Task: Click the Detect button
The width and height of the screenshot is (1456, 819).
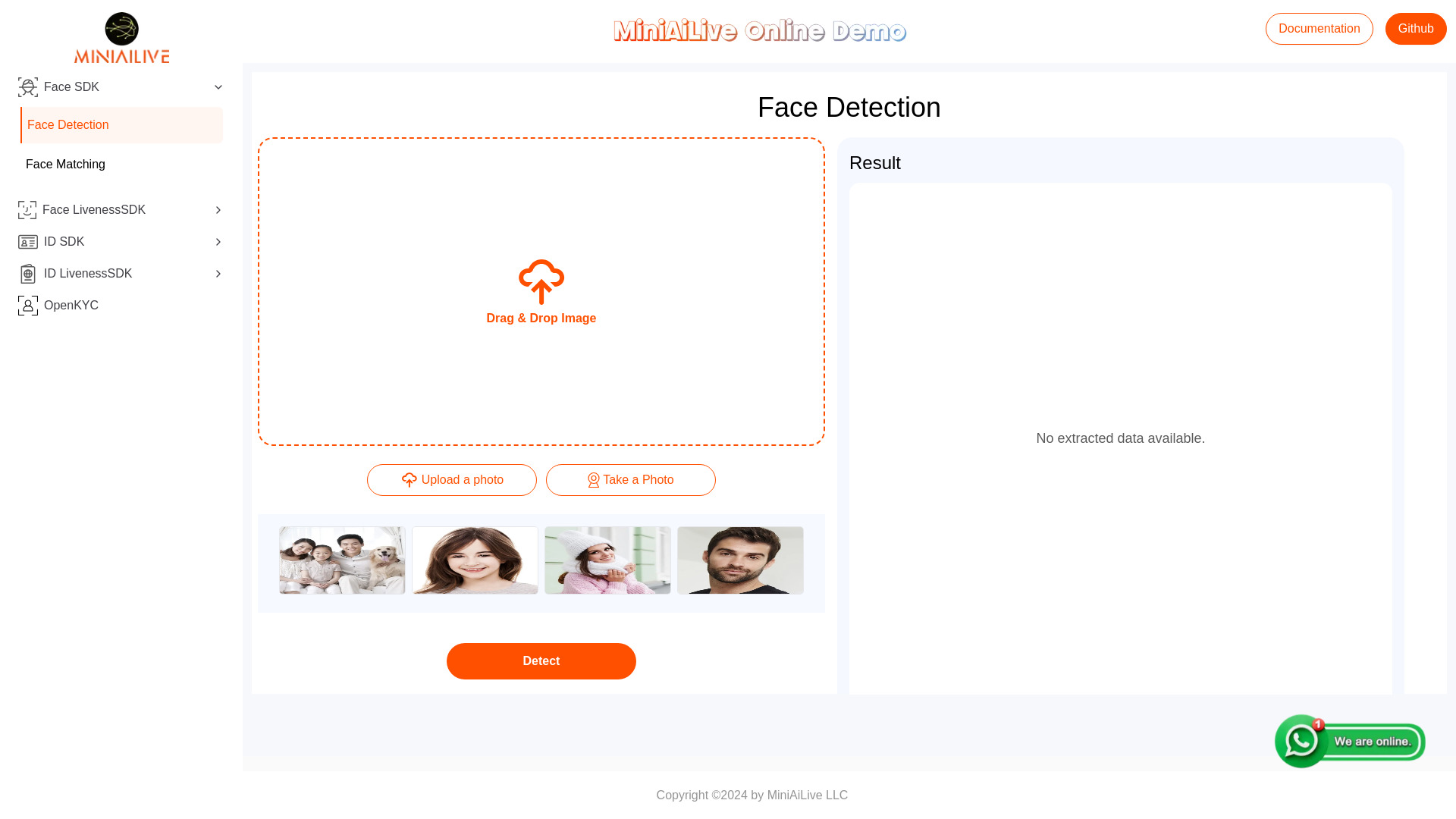Action: [x=541, y=661]
